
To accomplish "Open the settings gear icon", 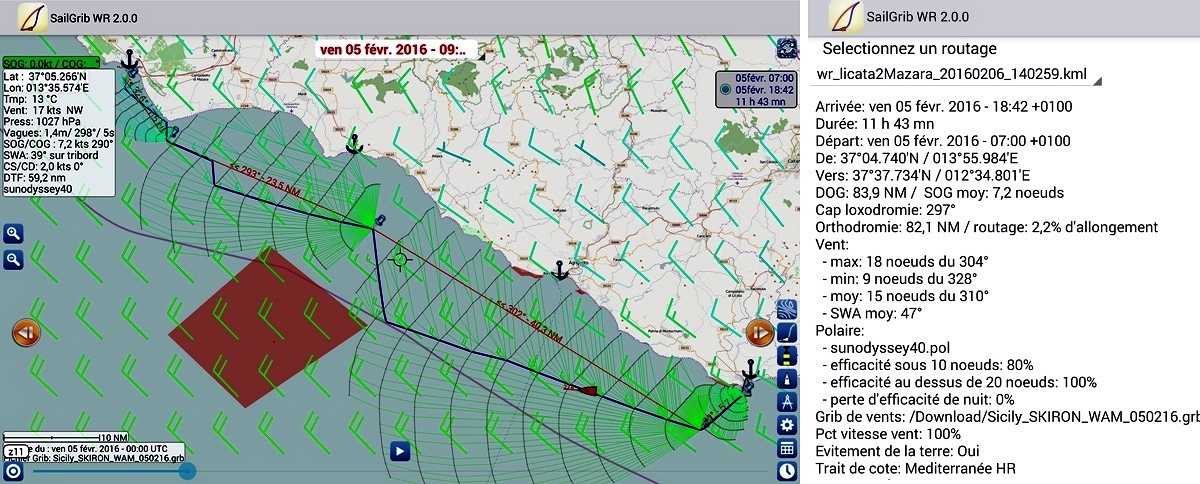I will (787, 425).
